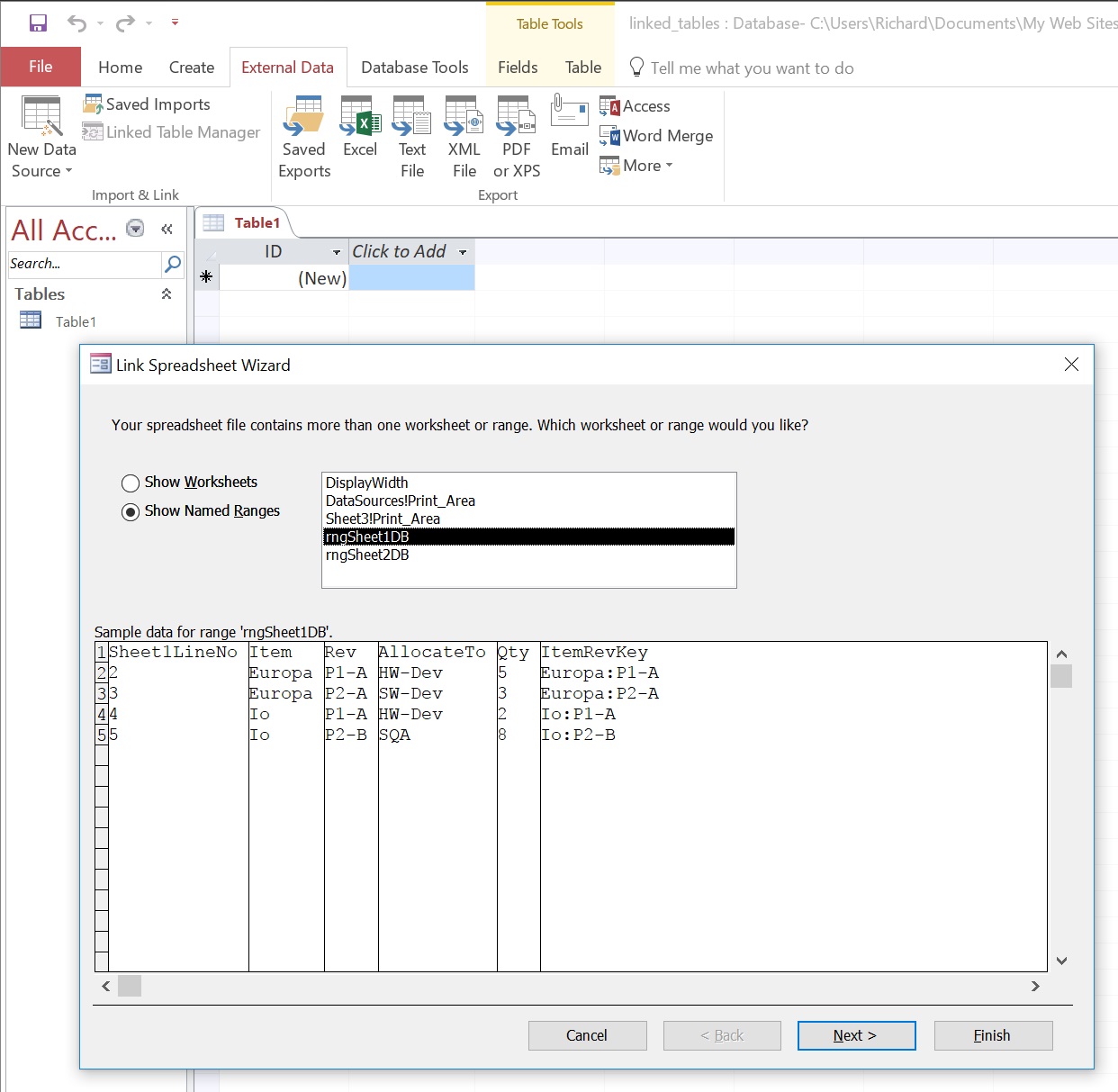
Task: Select the Show Worksheets radio button
Action: click(x=131, y=483)
